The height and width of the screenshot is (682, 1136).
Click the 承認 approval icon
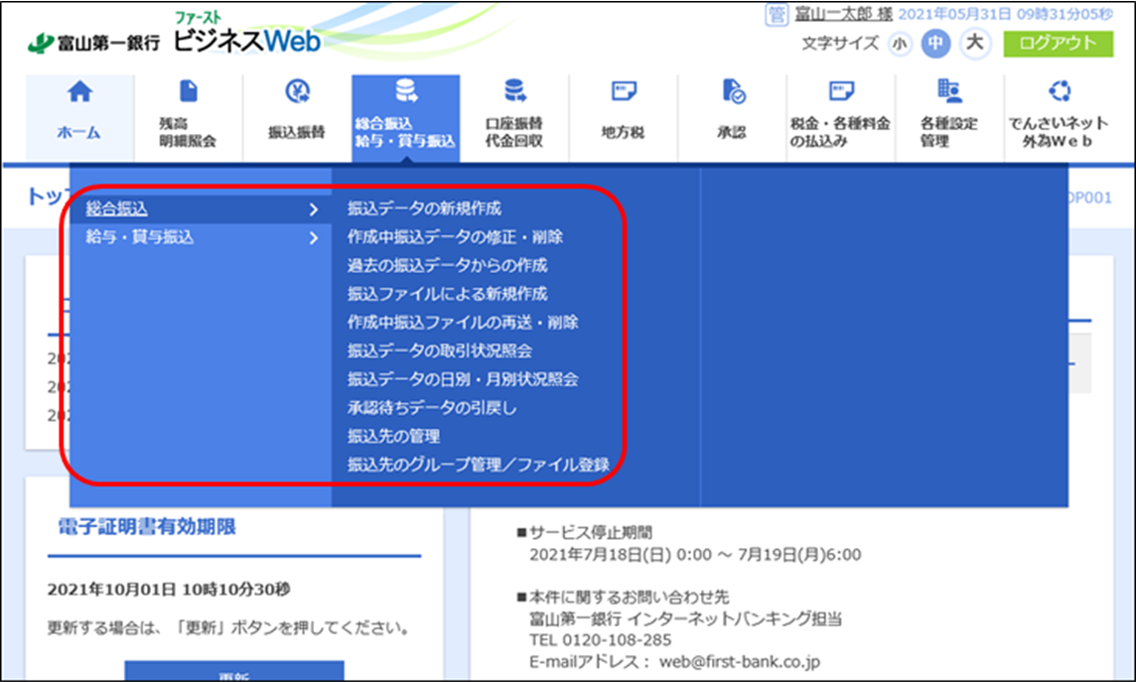(x=732, y=93)
